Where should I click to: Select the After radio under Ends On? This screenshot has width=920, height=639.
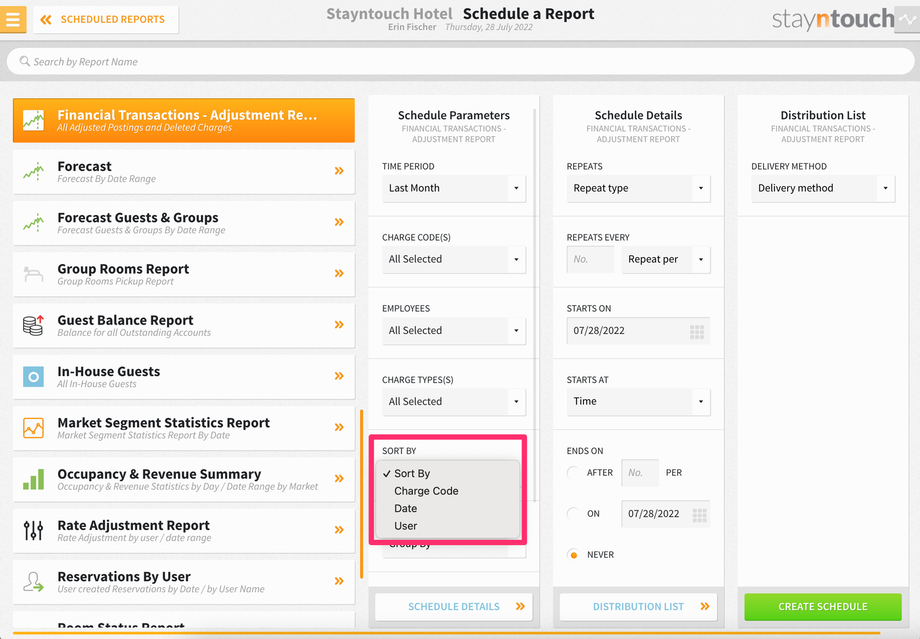point(574,472)
